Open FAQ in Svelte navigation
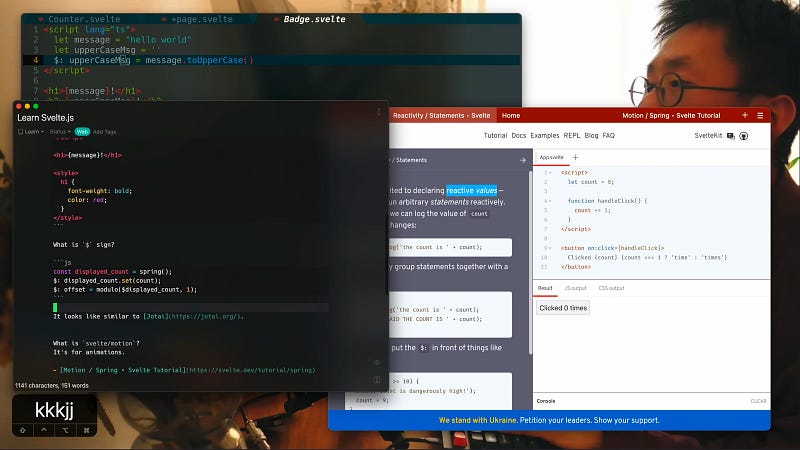Screen dimensions: 800x450 [x=608, y=136]
